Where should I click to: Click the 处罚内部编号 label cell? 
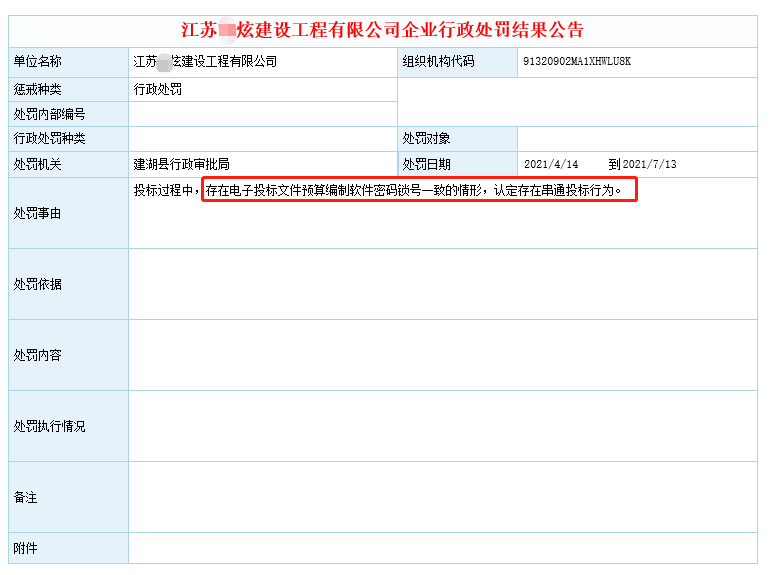coord(49,114)
